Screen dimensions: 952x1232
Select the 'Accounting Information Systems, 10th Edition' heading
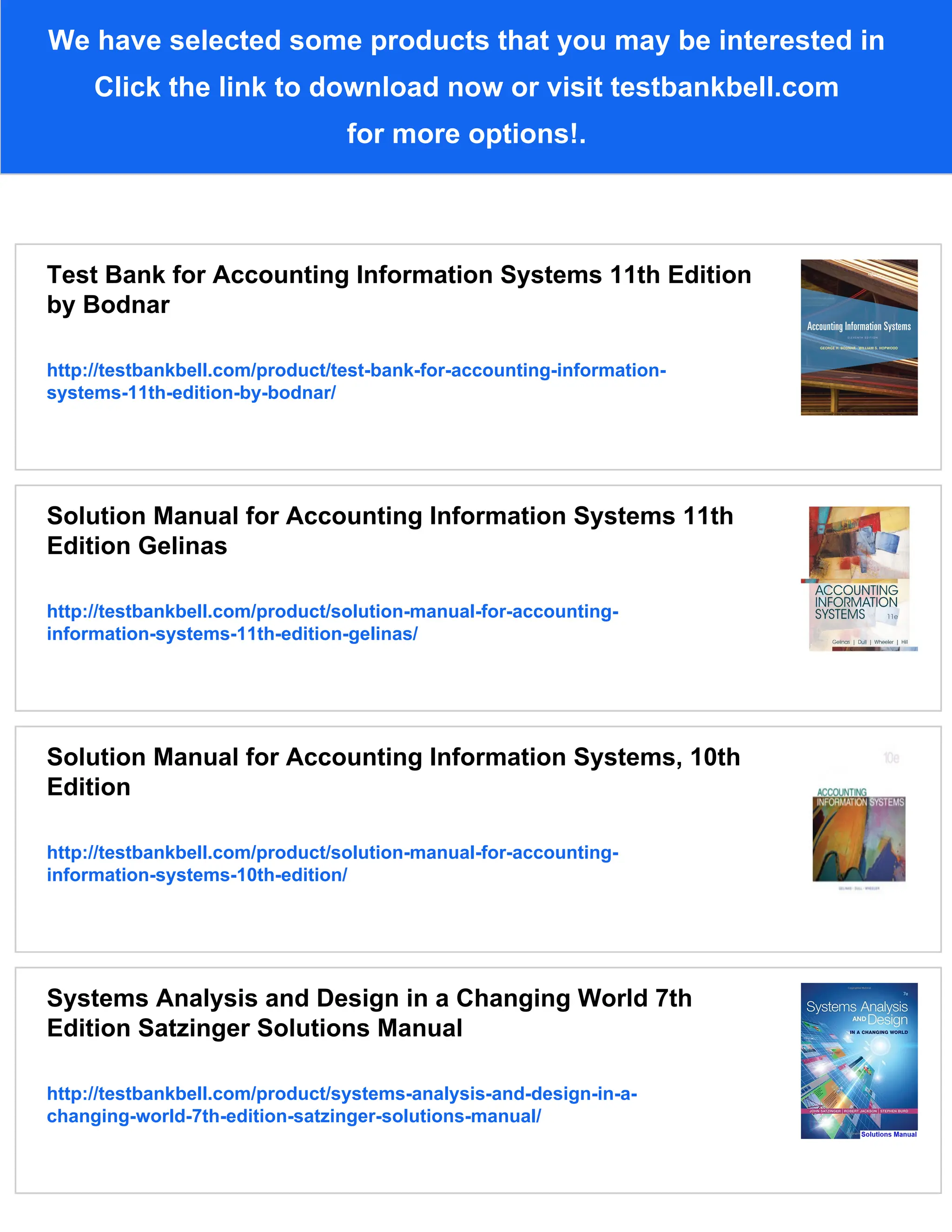click(x=393, y=758)
